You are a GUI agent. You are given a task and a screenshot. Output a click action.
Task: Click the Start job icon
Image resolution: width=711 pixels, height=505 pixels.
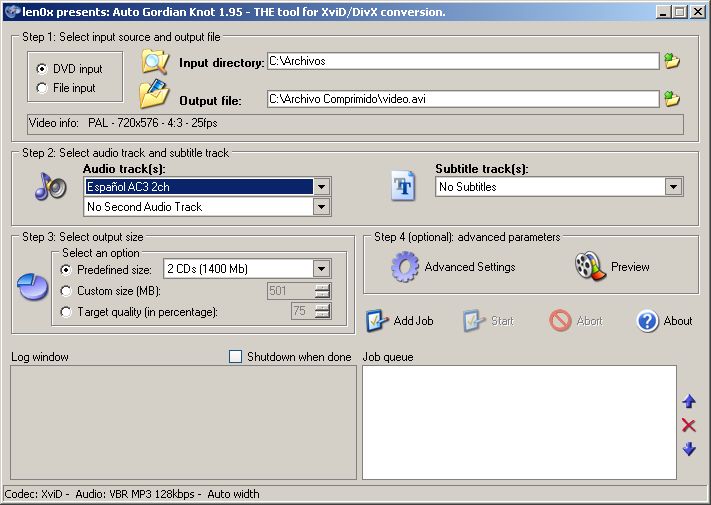point(474,321)
